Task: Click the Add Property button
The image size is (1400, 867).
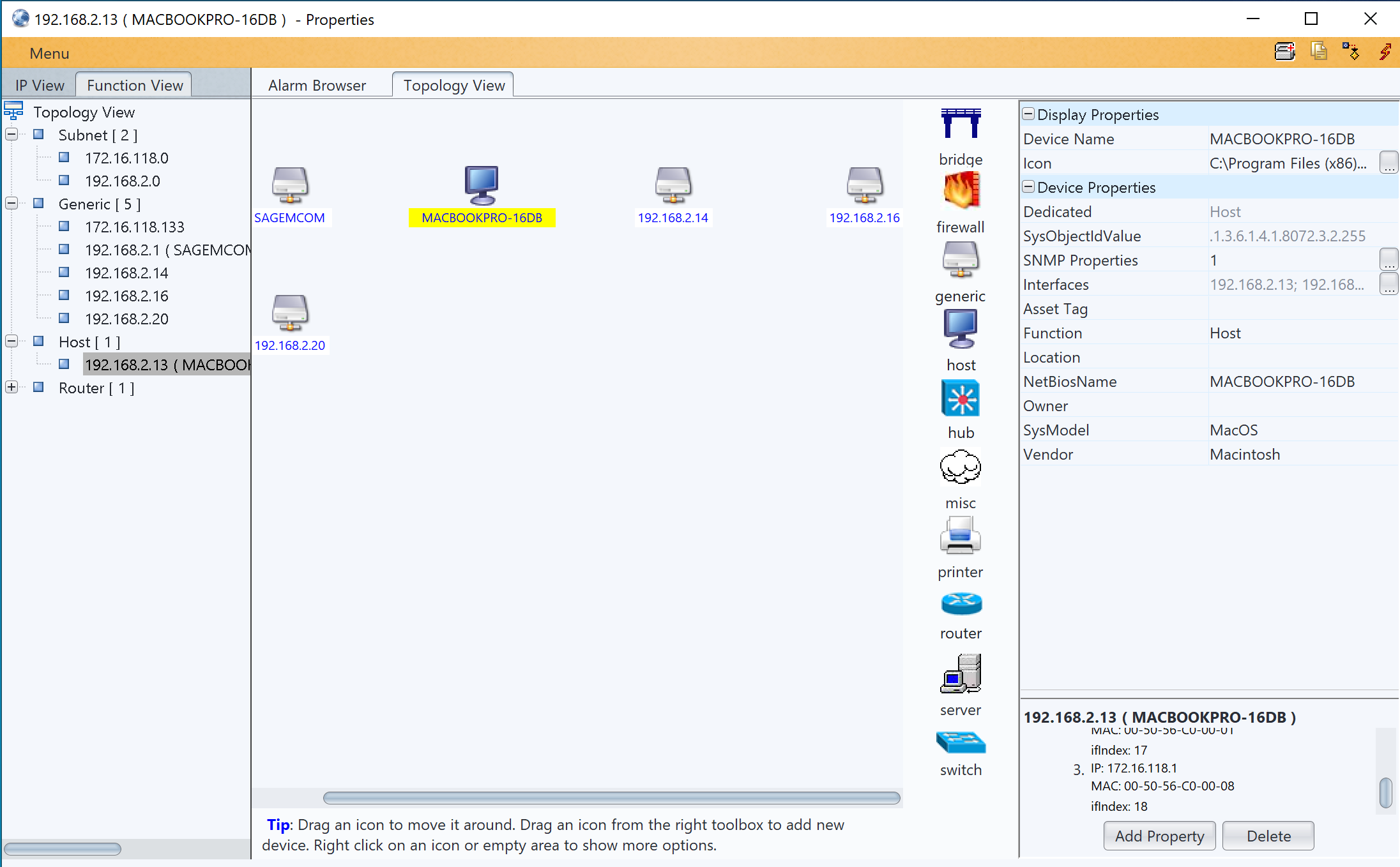Action: [x=1159, y=836]
